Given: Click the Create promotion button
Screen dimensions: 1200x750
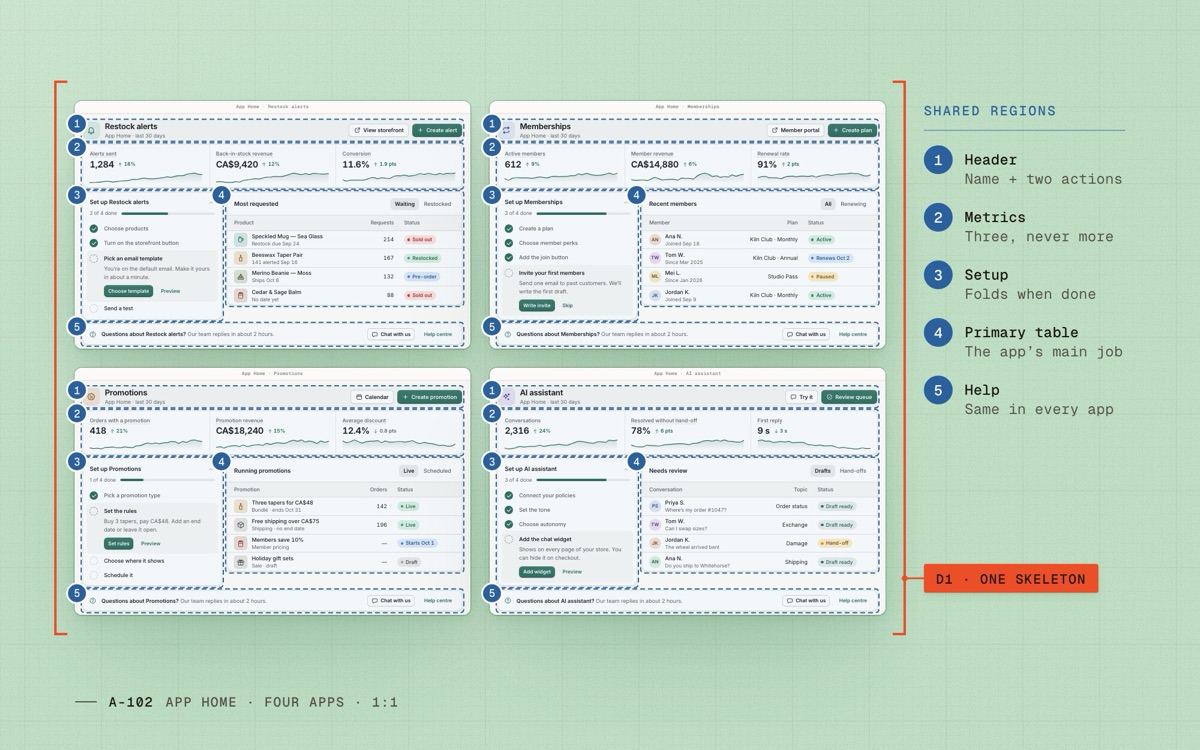Looking at the screenshot, I should tap(430, 397).
